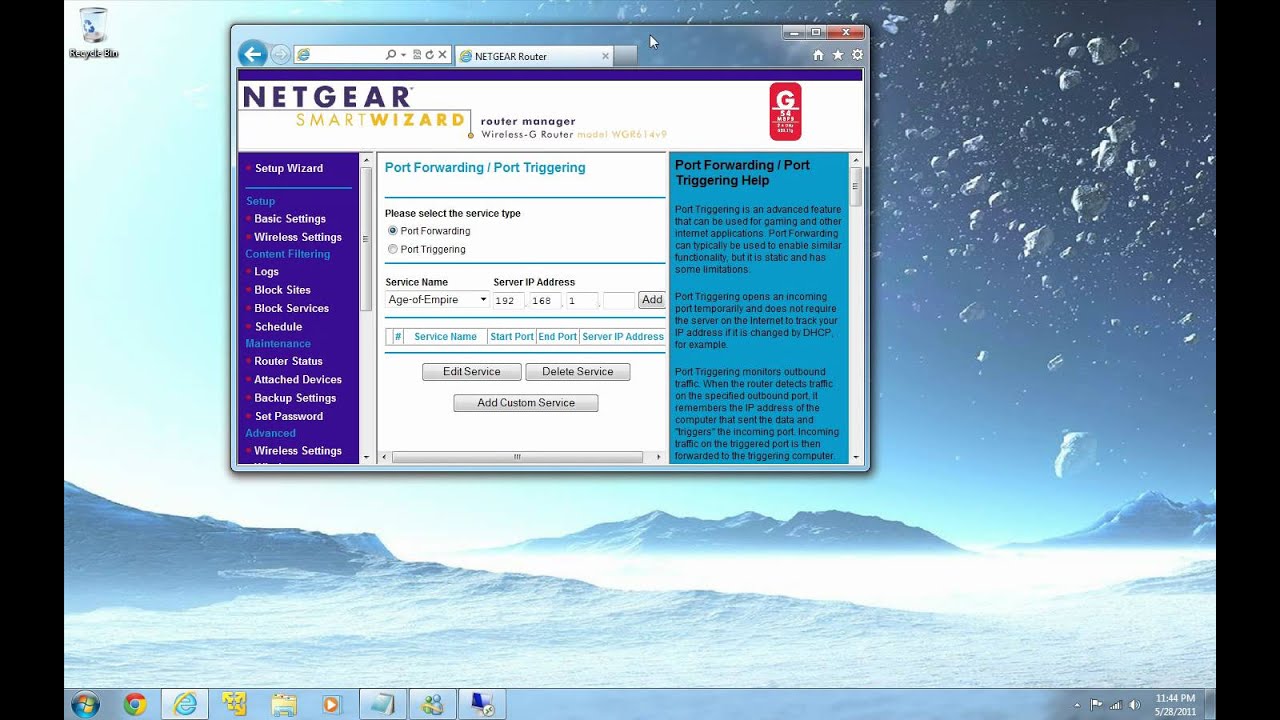
Task: Open the Notepad taskbar icon
Action: pyautogui.click(x=381, y=704)
